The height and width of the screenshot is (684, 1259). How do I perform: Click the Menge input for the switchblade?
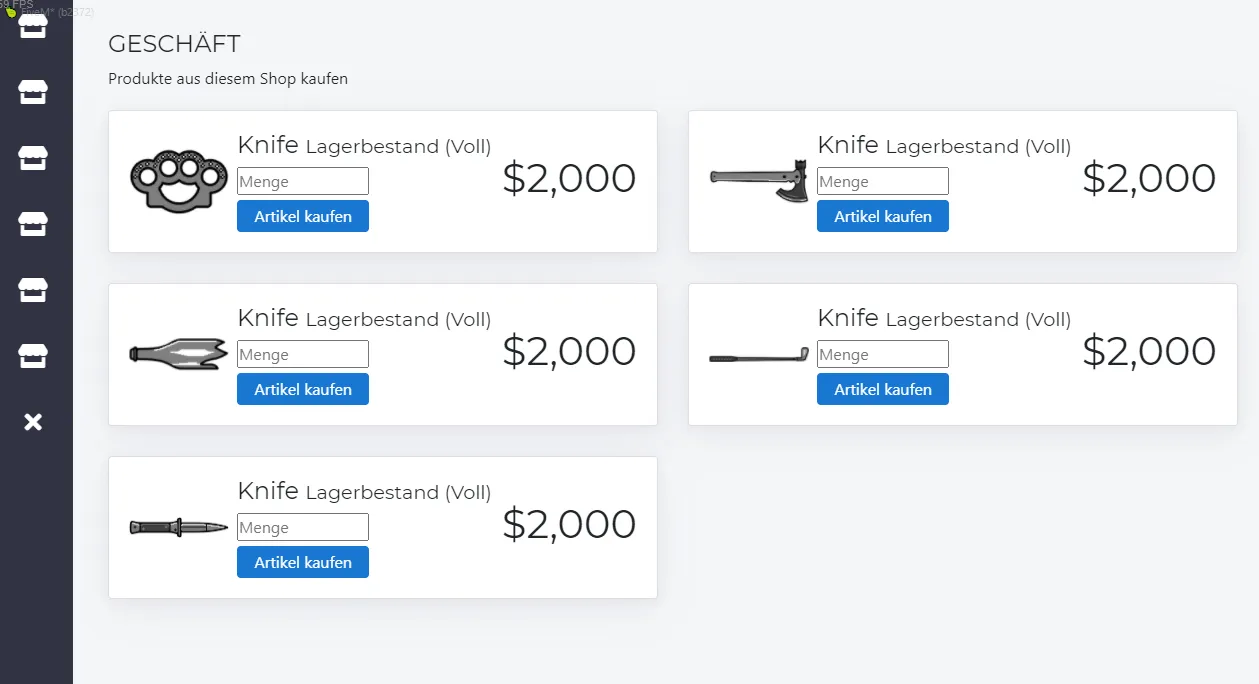pyautogui.click(x=303, y=527)
